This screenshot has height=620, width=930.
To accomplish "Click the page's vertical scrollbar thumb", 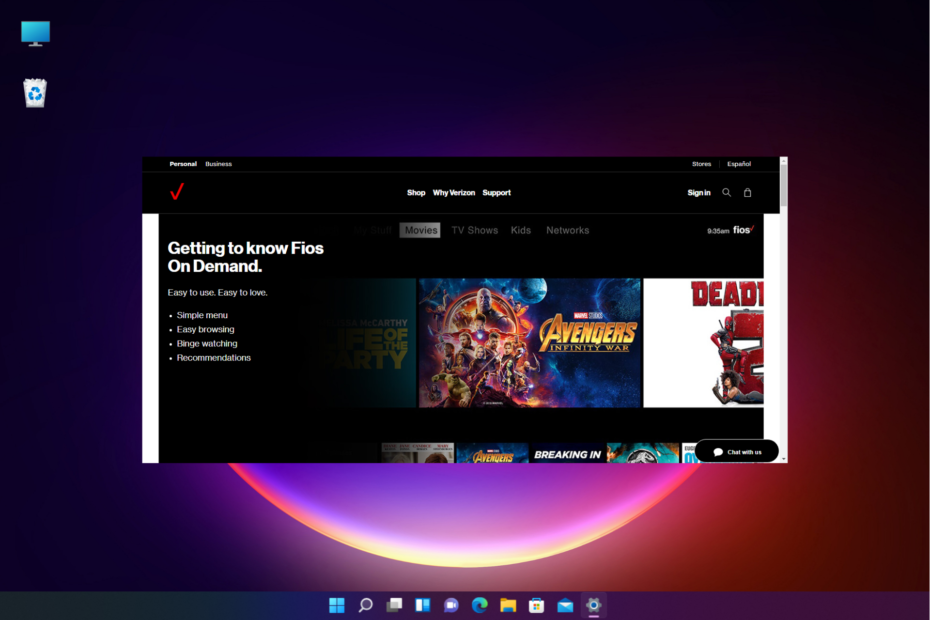I will pos(784,185).
